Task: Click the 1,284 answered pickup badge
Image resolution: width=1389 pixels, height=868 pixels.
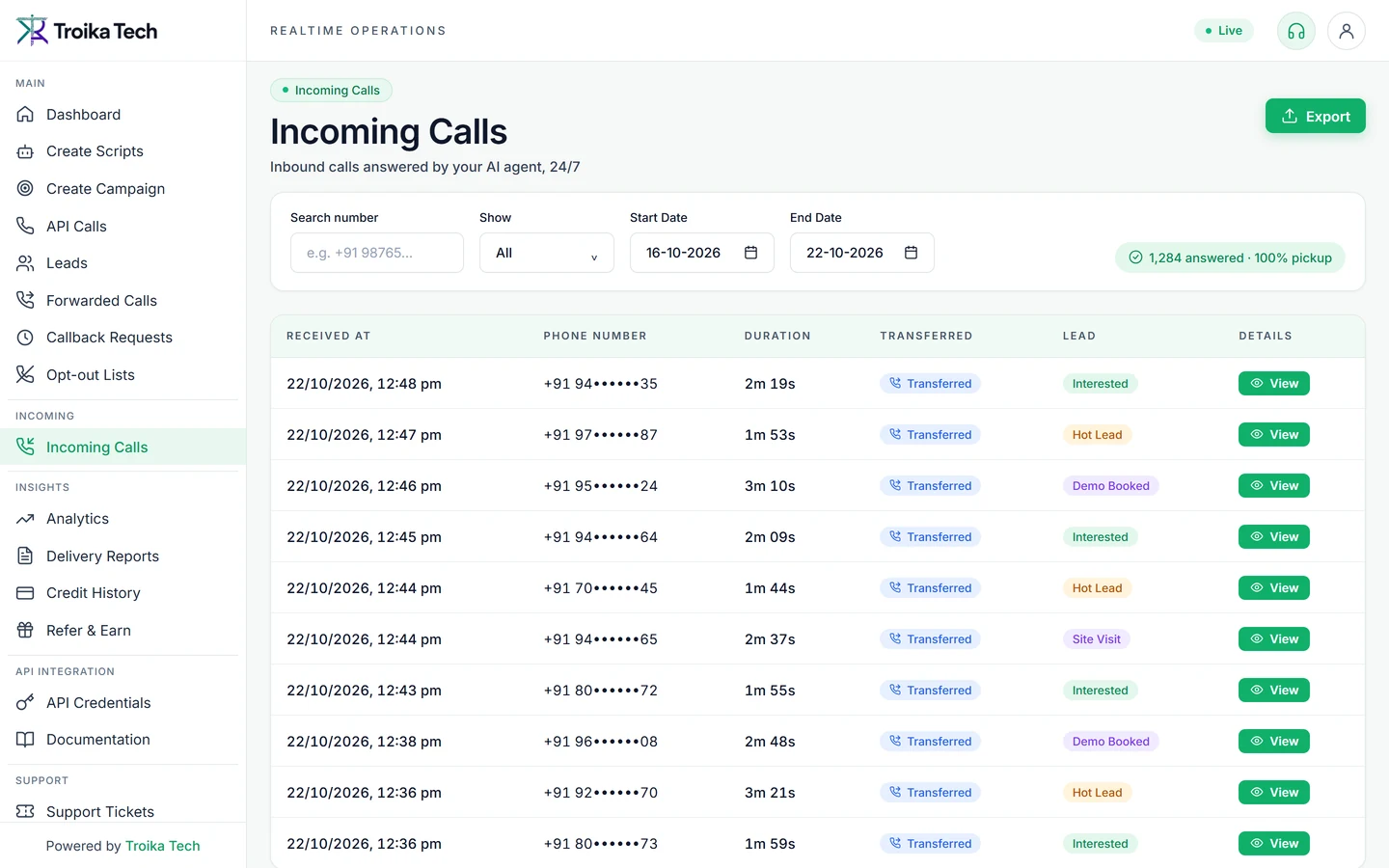Action: 1230,258
